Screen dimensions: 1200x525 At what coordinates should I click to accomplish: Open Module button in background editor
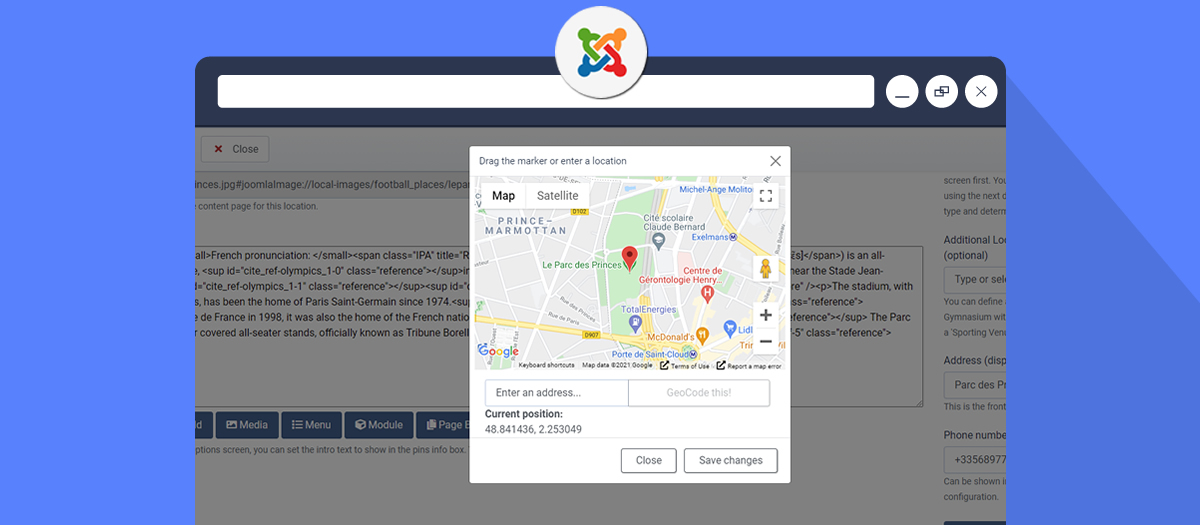click(378, 425)
